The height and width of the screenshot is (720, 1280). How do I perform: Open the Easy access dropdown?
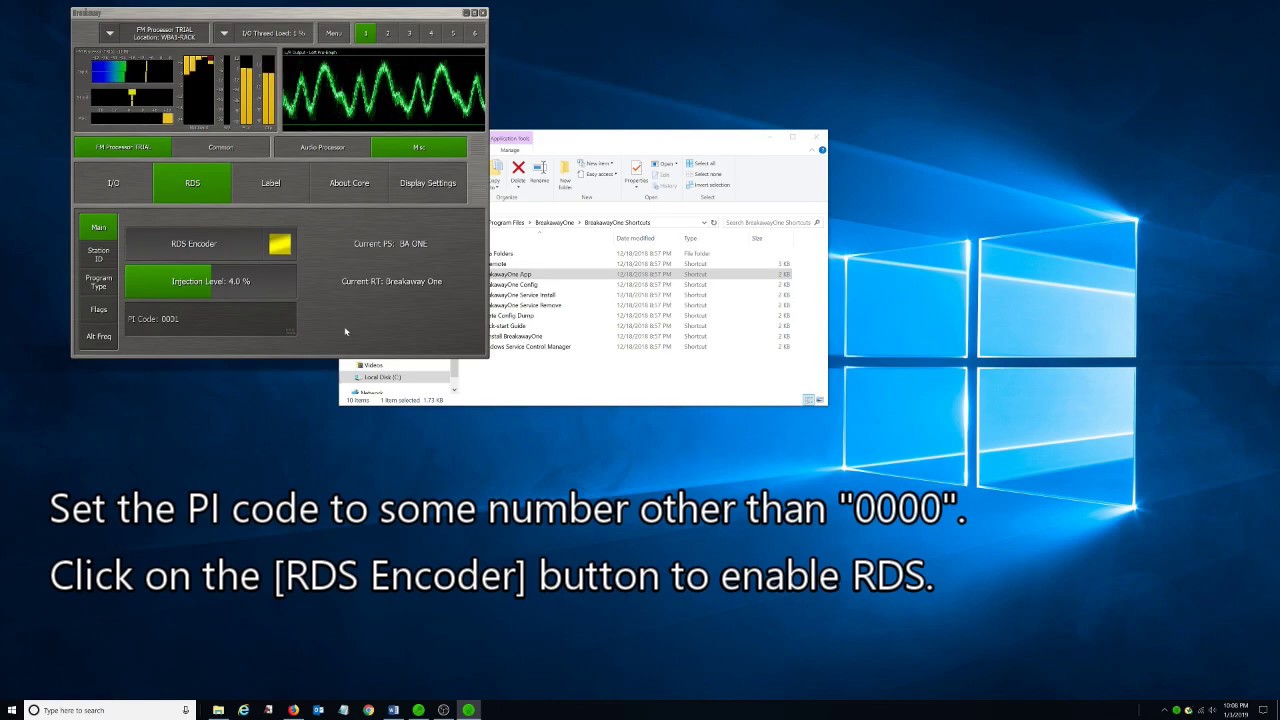[x=597, y=174]
